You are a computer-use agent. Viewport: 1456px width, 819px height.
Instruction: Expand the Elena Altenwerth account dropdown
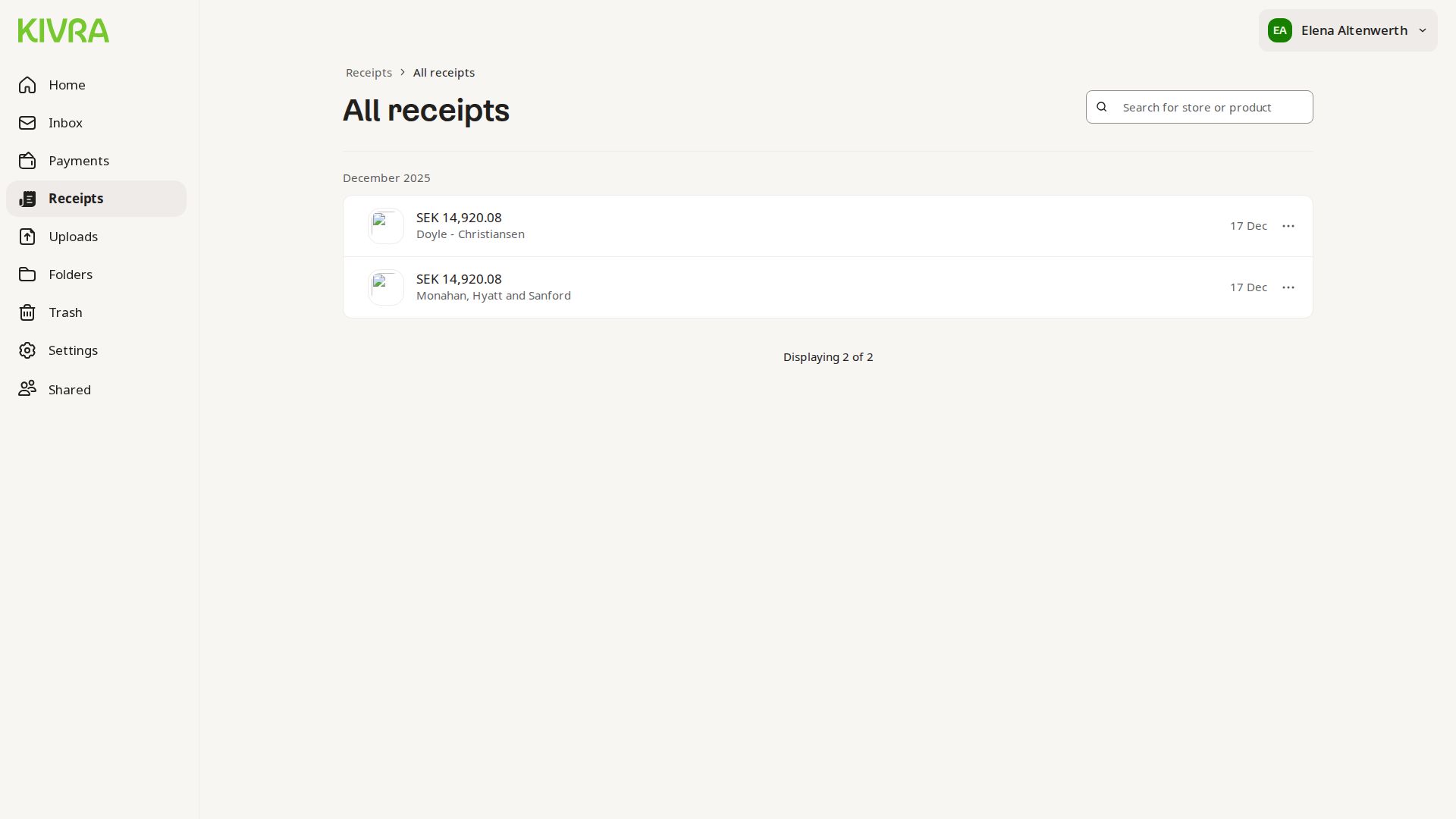[x=1348, y=30]
